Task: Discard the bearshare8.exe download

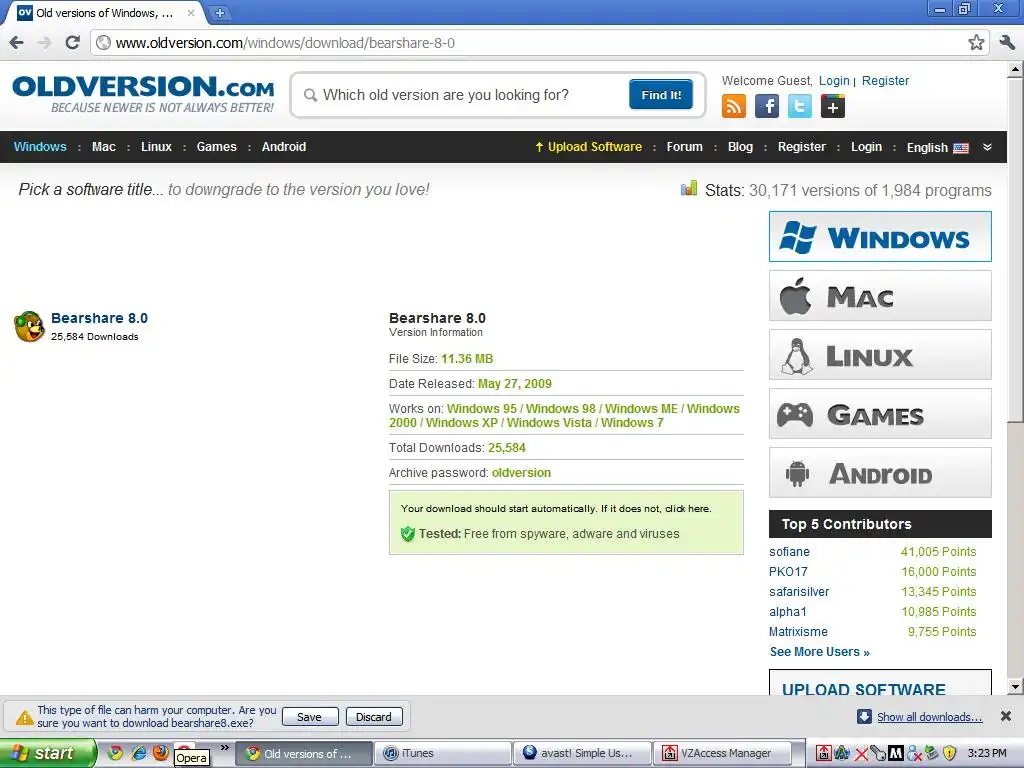Action: [374, 716]
